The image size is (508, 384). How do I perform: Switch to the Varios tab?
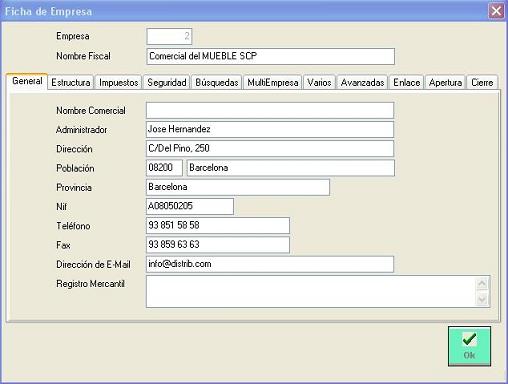[x=319, y=82]
